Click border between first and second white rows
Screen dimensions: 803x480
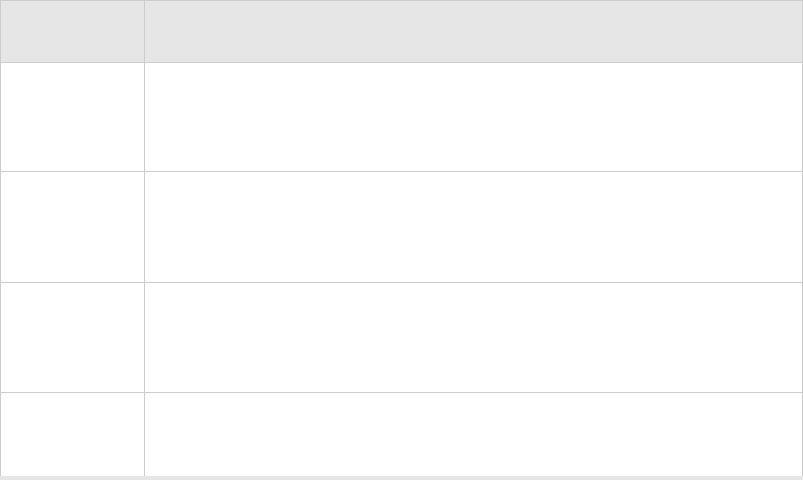[402, 171]
